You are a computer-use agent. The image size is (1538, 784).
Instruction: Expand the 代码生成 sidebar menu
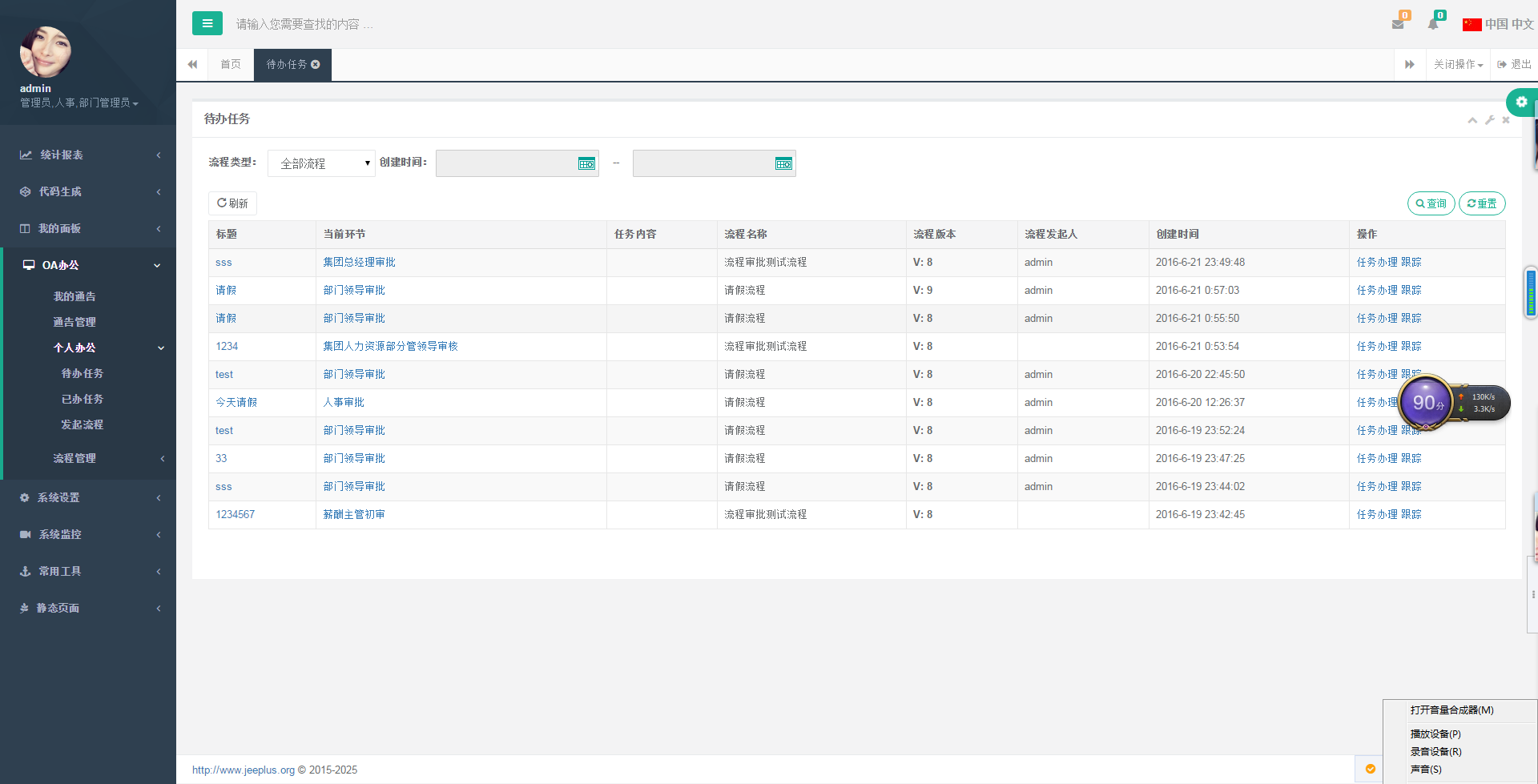coord(88,191)
